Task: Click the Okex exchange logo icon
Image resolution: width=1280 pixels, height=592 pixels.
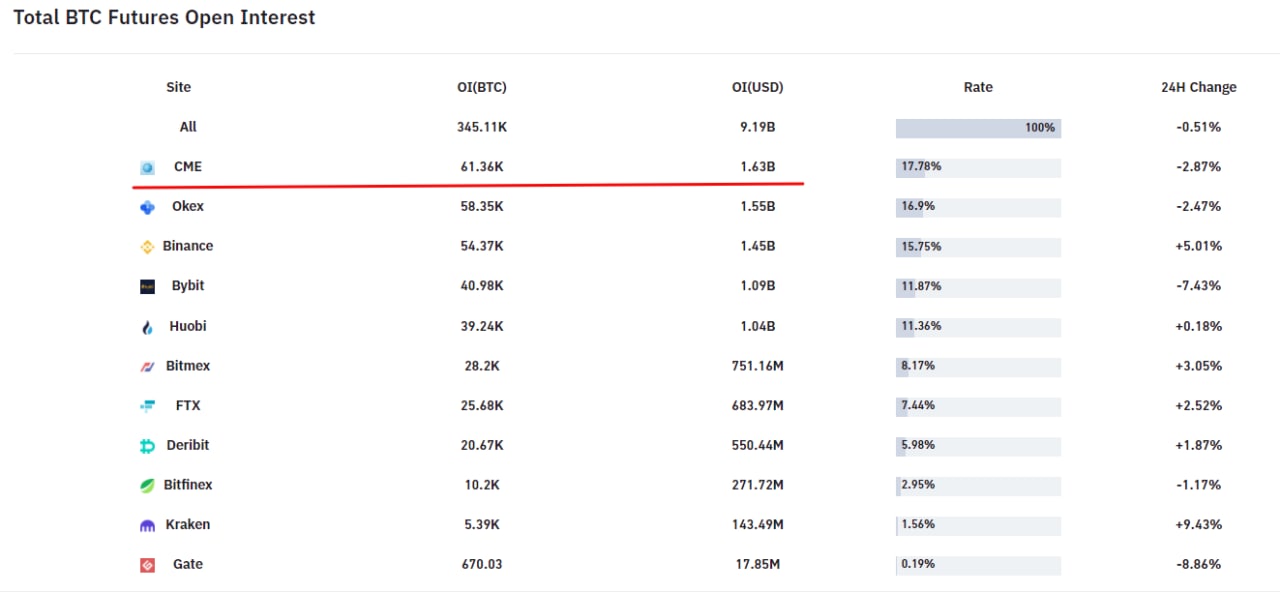Action: (147, 207)
